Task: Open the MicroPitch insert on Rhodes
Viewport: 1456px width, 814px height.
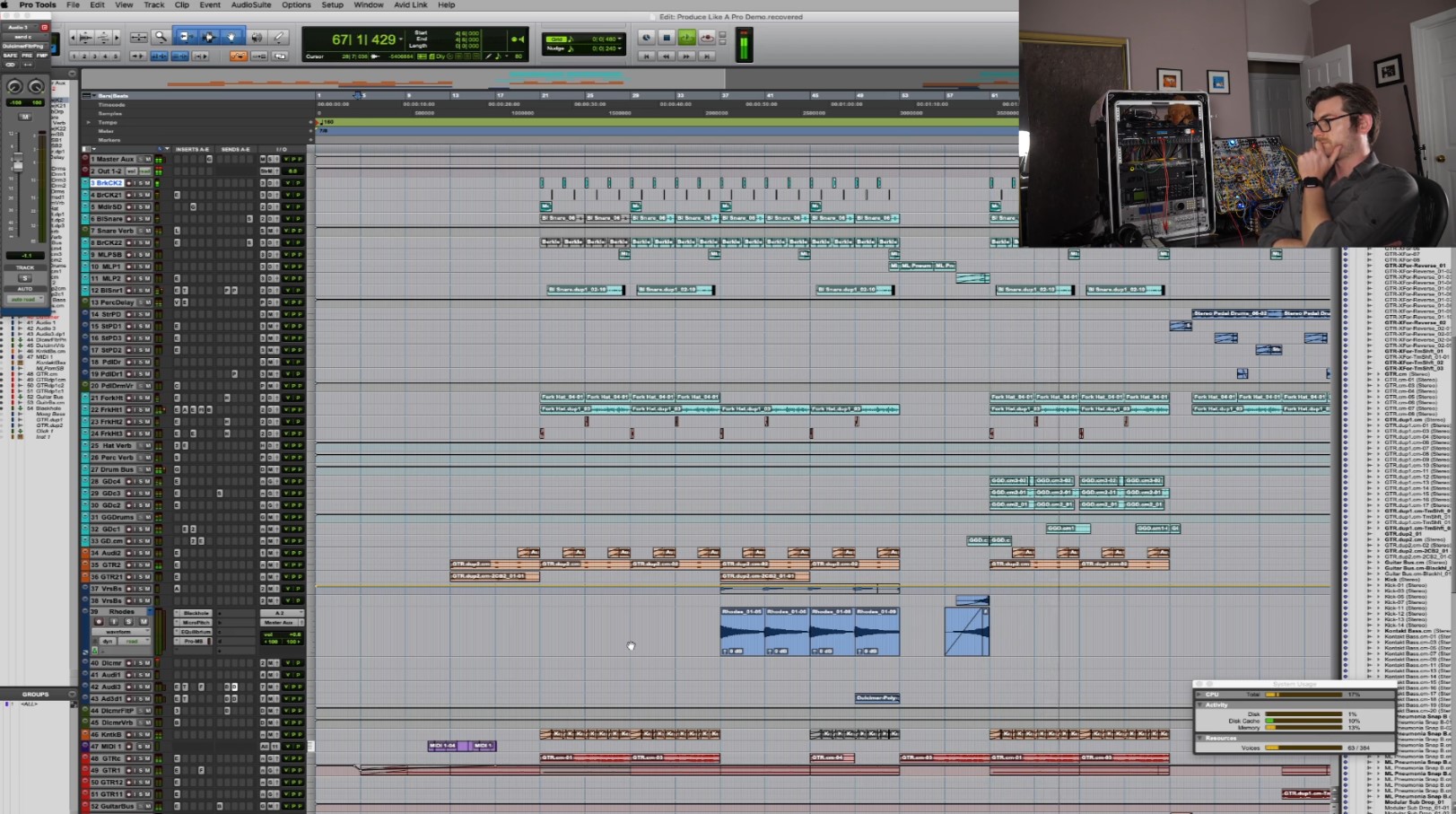Action: click(x=196, y=622)
